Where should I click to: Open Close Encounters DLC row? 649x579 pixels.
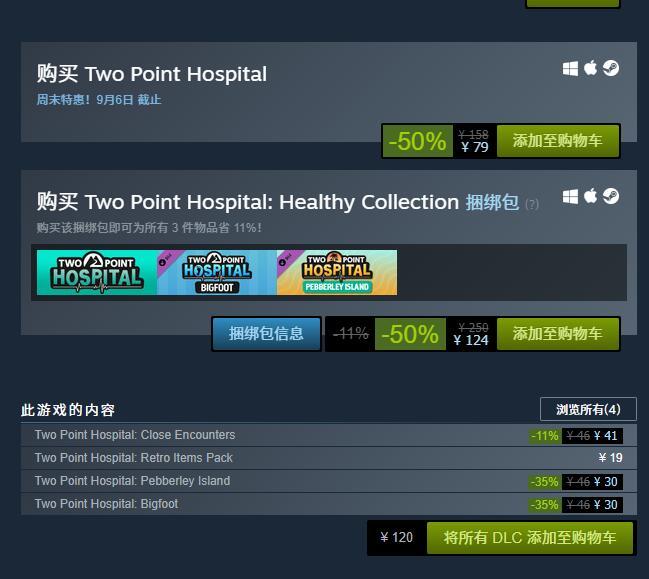(x=329, y=435)
